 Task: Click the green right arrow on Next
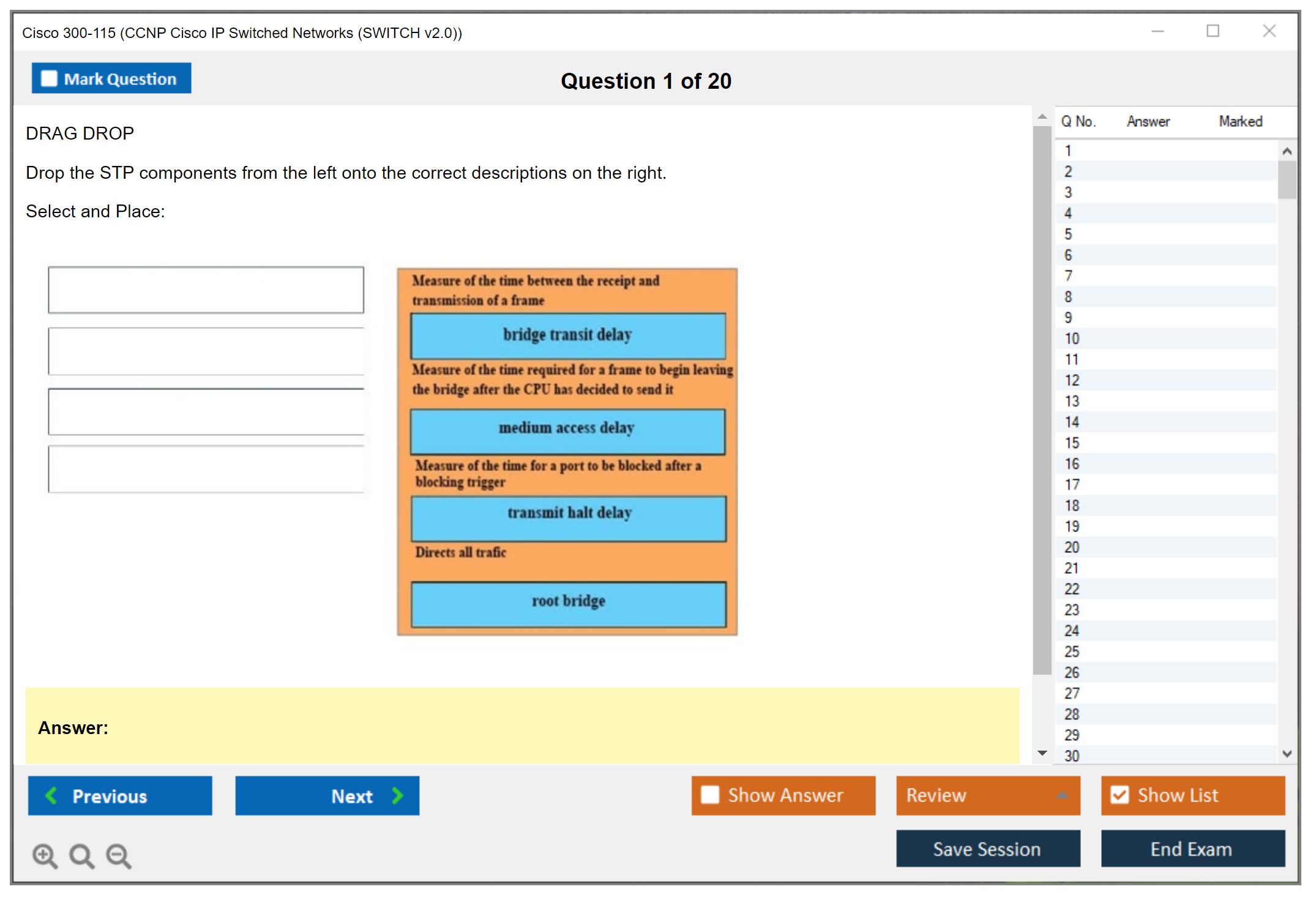coord(398,795)
